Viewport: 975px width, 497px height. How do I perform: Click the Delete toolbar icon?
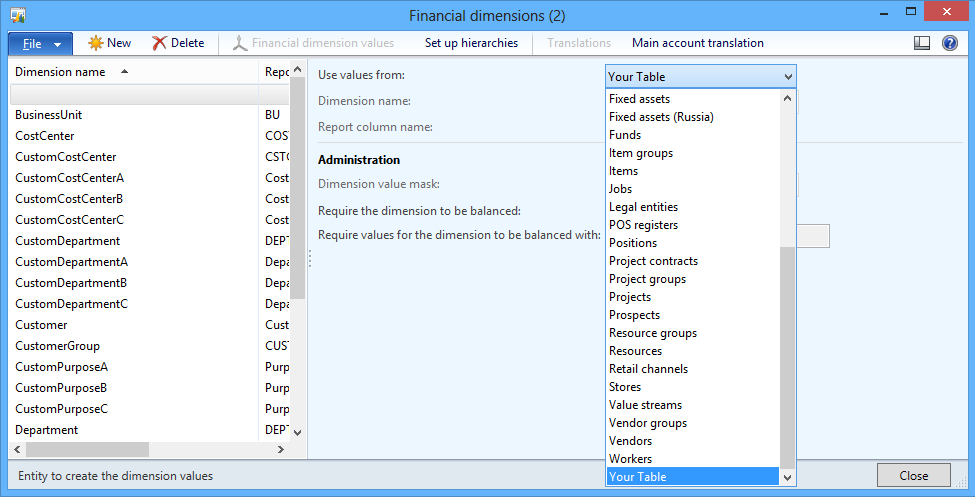pos(160,43)
